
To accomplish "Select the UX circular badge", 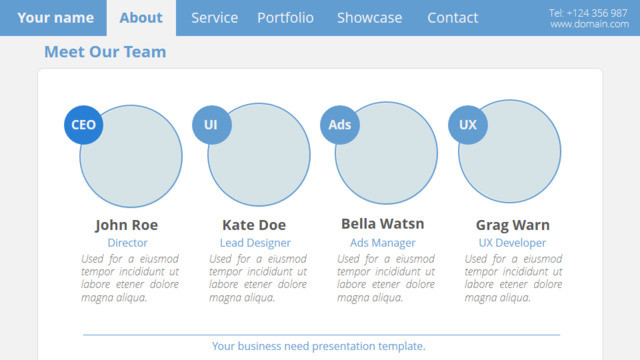I will click(468, 125).
